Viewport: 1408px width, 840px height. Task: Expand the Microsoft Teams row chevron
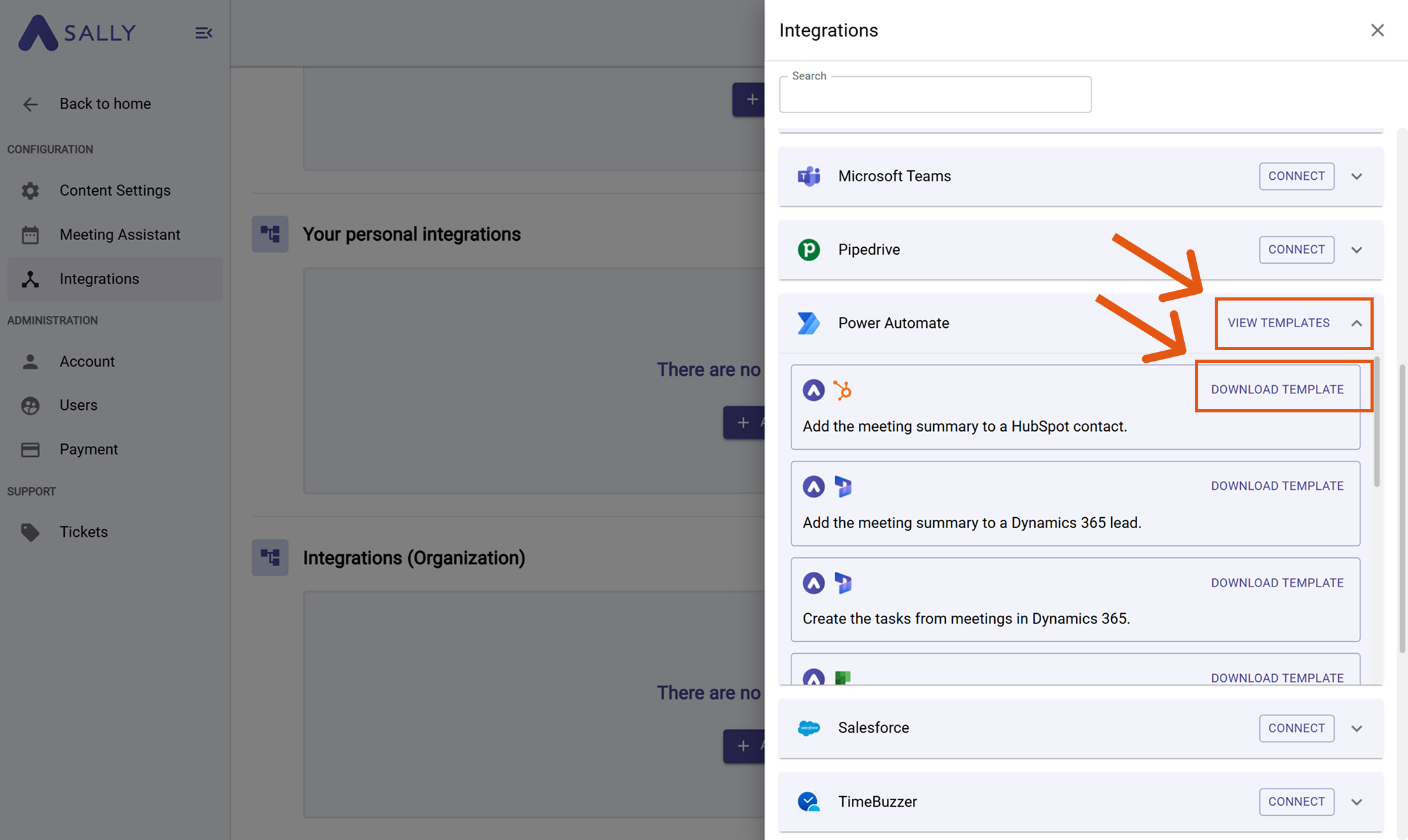click(x=1357, y=177)
